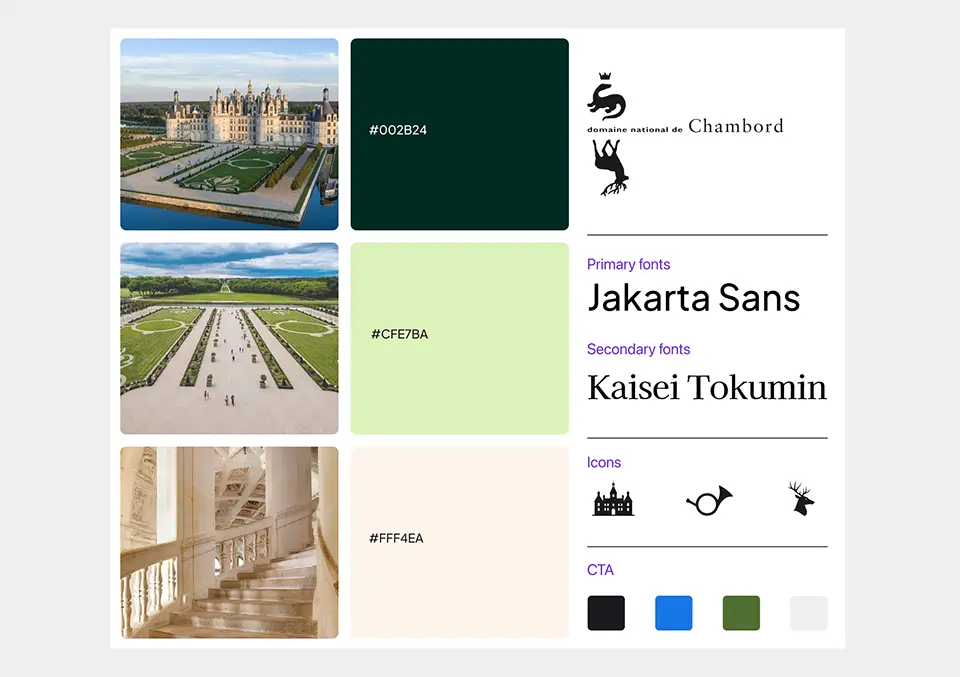Click the upside-down stag logo emblem
The image size is (960, 677).
pos(609,167)
